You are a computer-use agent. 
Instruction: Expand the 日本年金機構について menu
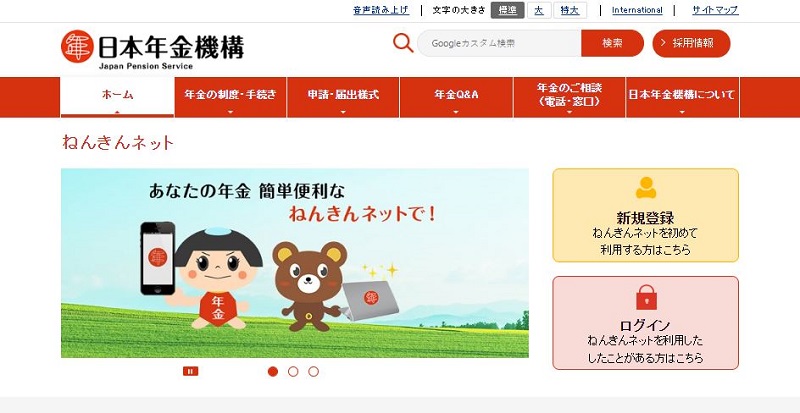pos(682,98)
